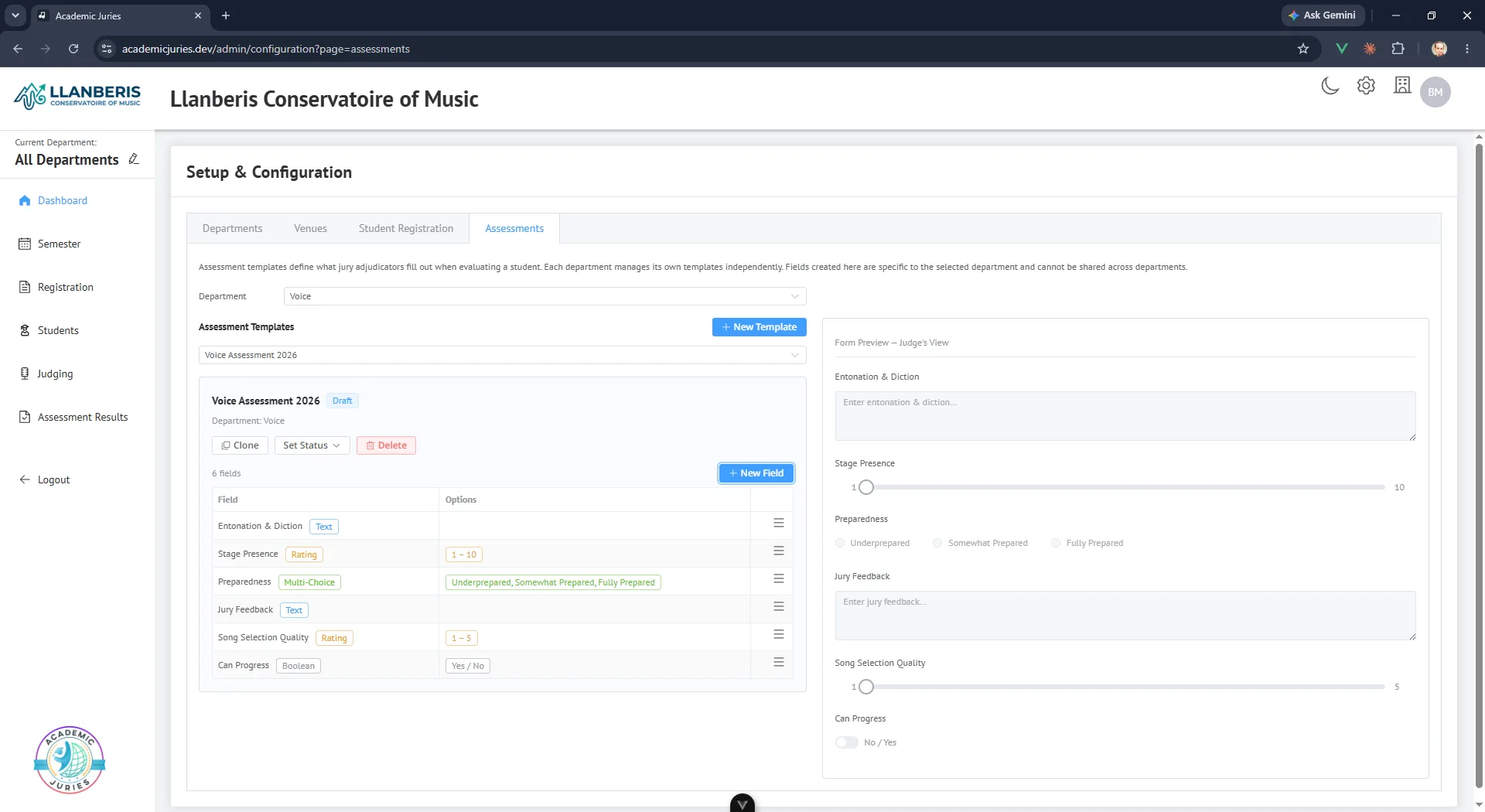Toggle the Can Progress switch

[x=847, y=742]
